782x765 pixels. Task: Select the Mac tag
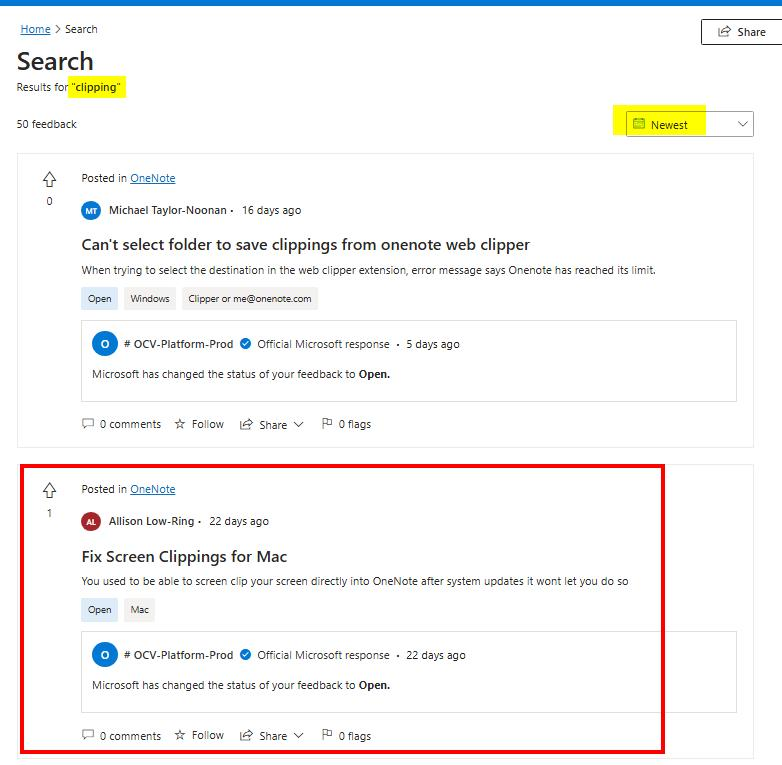point(140,610)
